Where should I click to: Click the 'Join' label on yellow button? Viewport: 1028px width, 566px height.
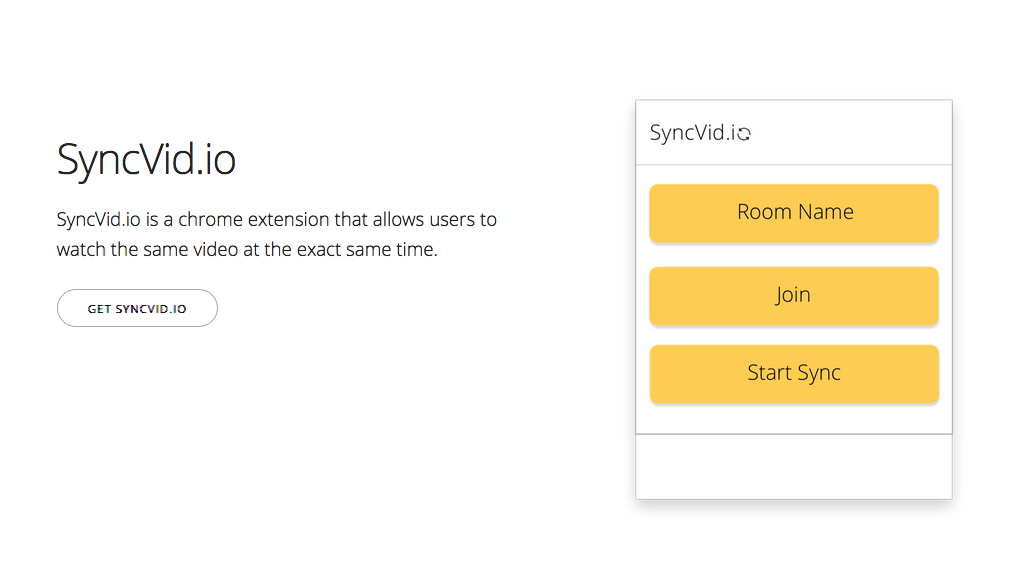tap(793, 295)
